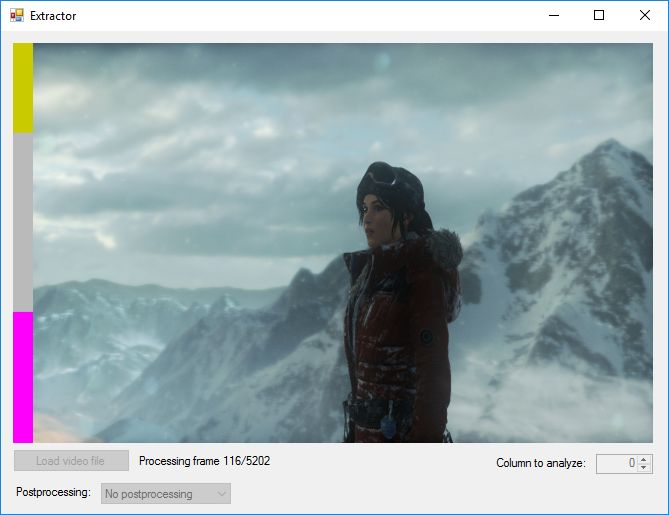The width and height of the screenshot is (669, 515).
Task: Click the 'Postprocessing:' label
Action: tap(53, 492)
